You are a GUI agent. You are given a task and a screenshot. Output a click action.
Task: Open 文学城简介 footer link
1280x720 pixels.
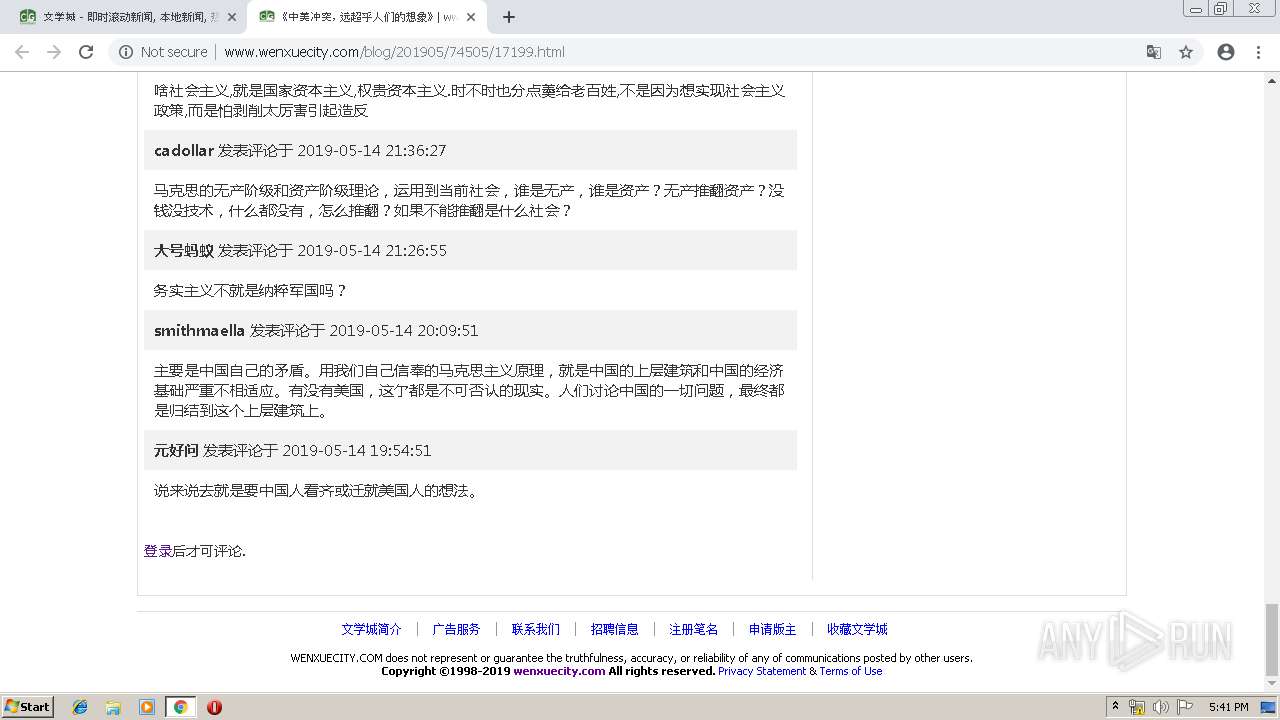click(371, 629)
